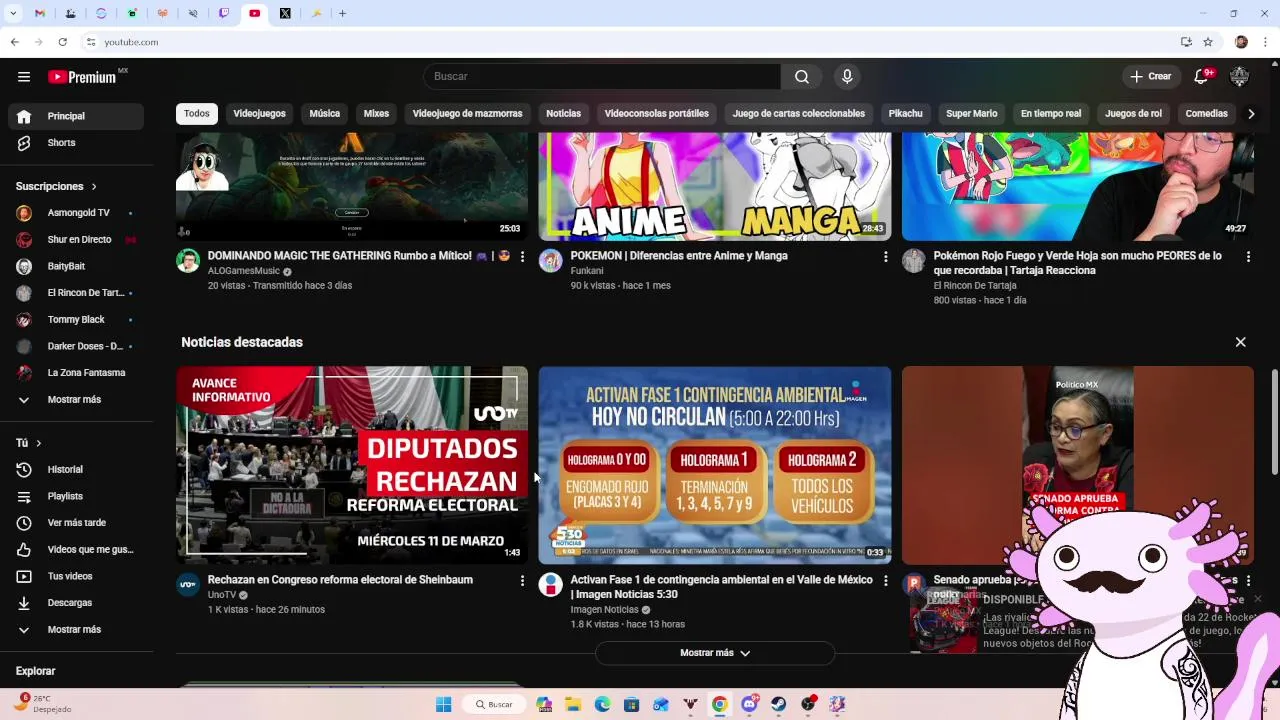Open the notifications bell
The height and width of the screenshot is (720, 1280).
(x=1202, y=77)
